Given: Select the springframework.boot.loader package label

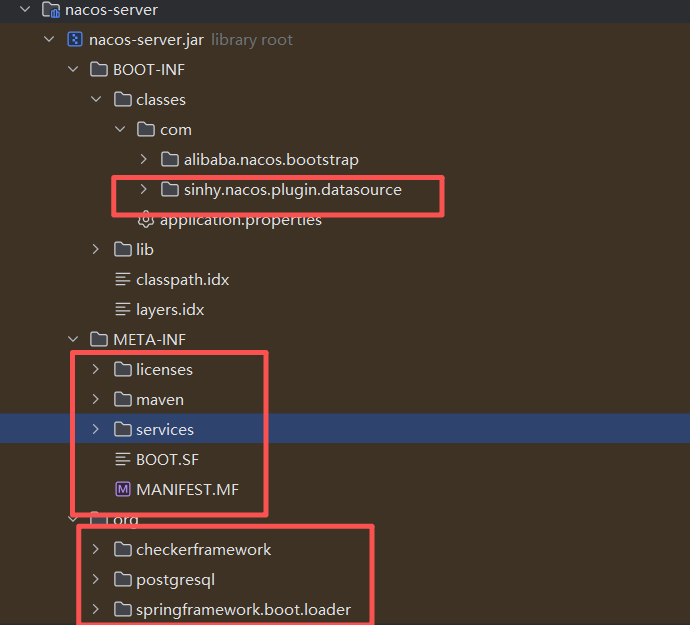Looking at the screenshot, I should [243, 610].
